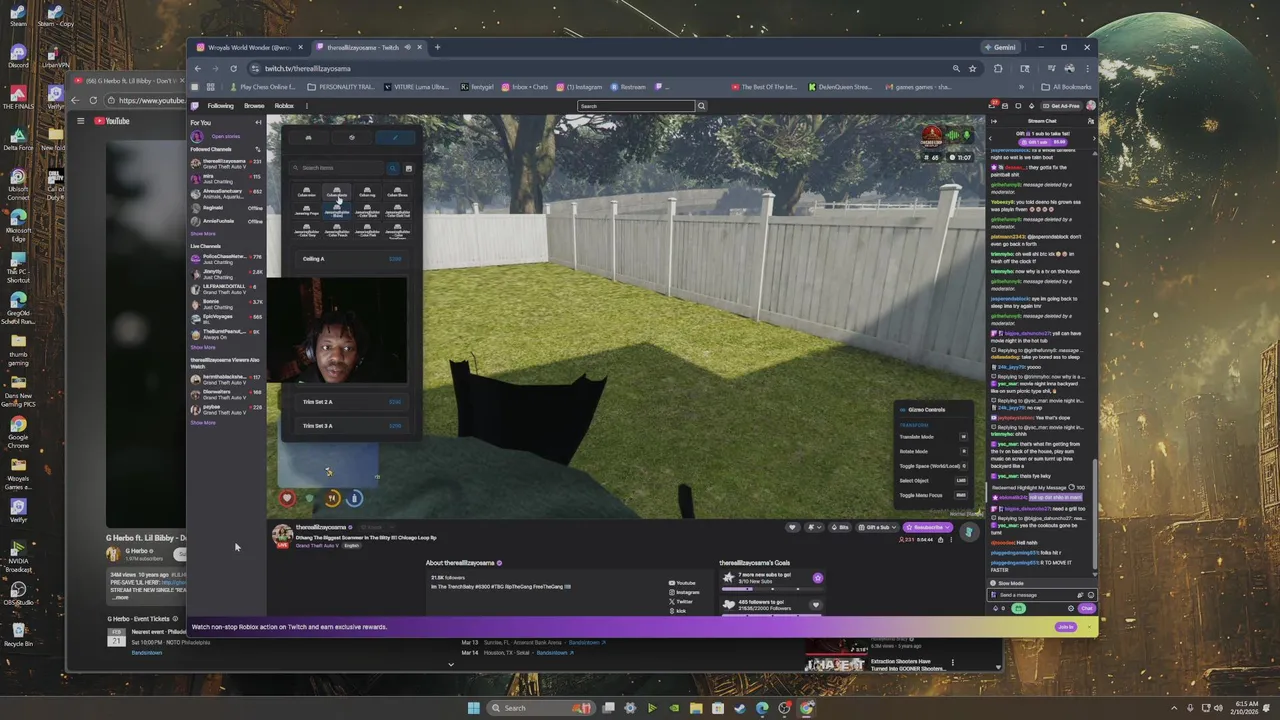Open stream options three-dot menu
The width and height of the screenshot is (1280, 720).
tap(951, 540)
